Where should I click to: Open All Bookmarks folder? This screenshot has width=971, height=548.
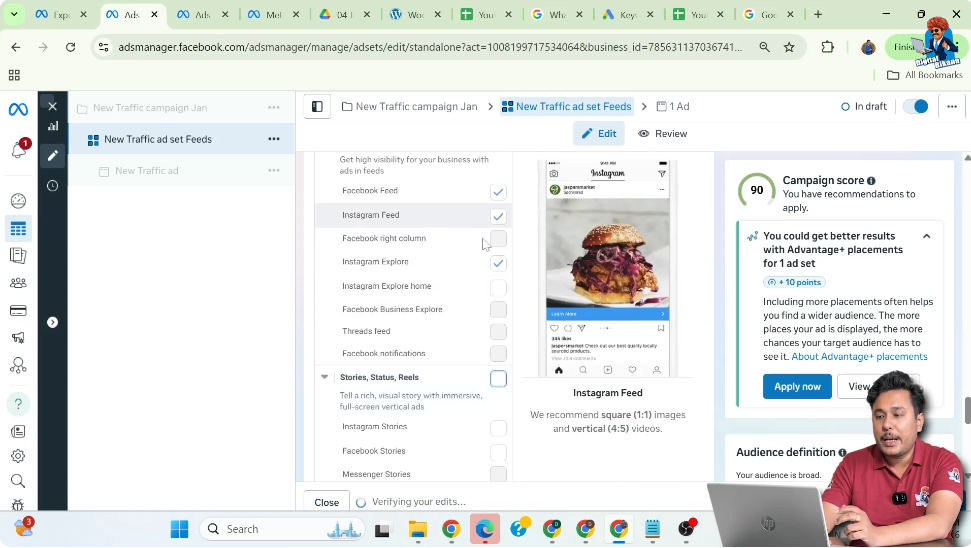point(925,75)
